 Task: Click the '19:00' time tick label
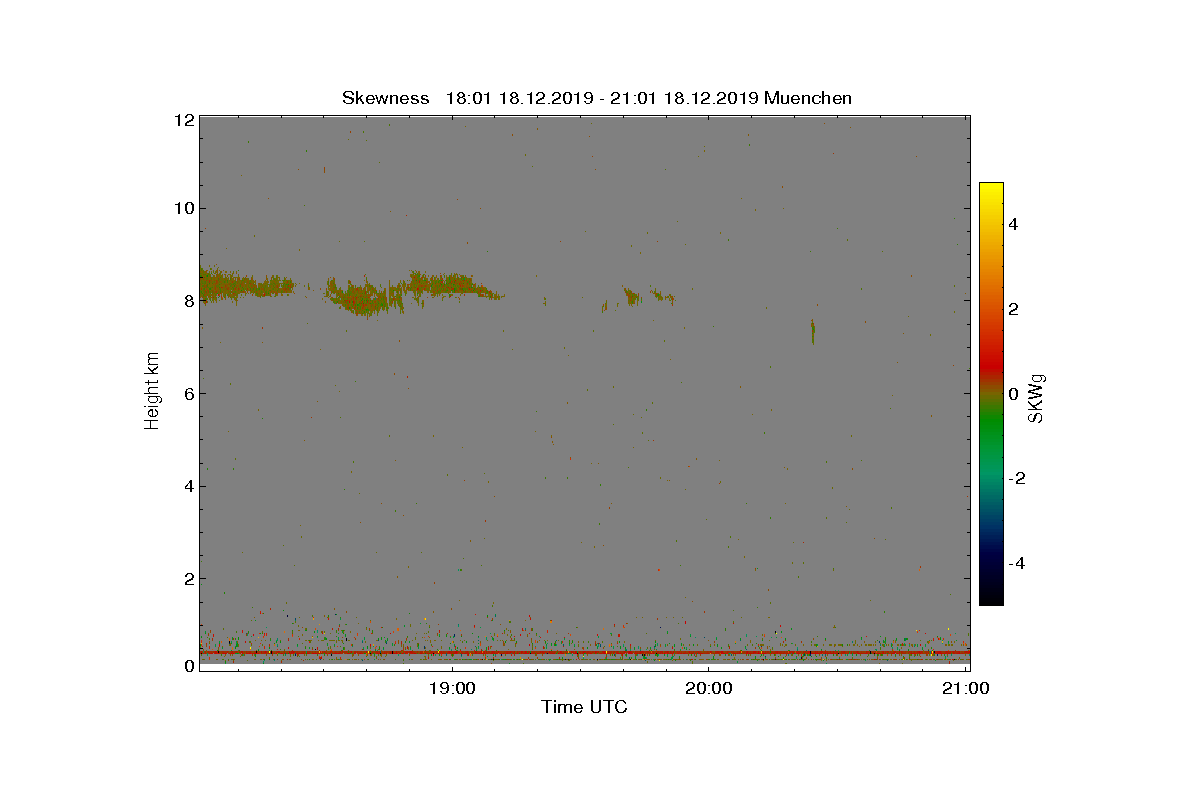[451, 687]
